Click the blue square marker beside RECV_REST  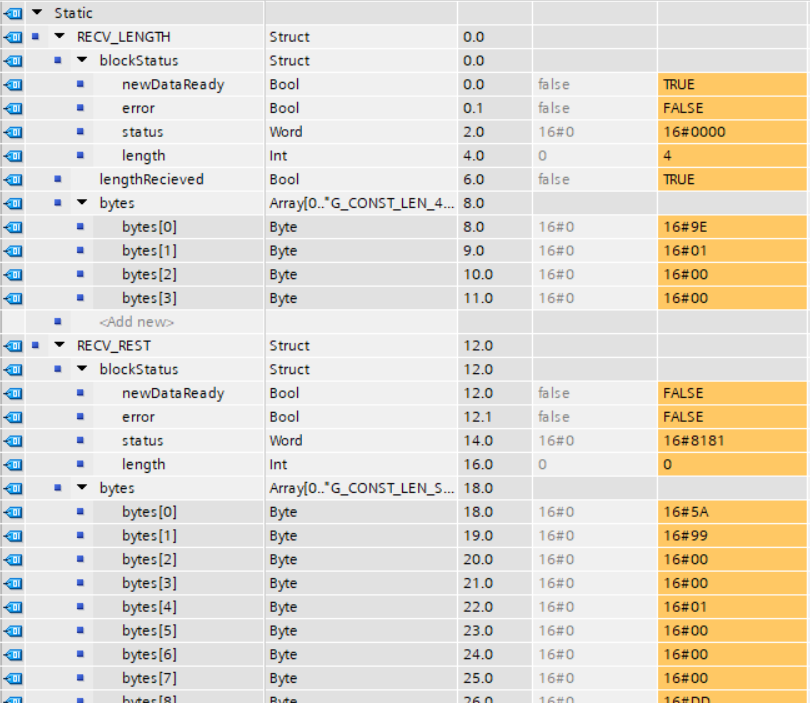pyautogui.click(x=35, y=345)
